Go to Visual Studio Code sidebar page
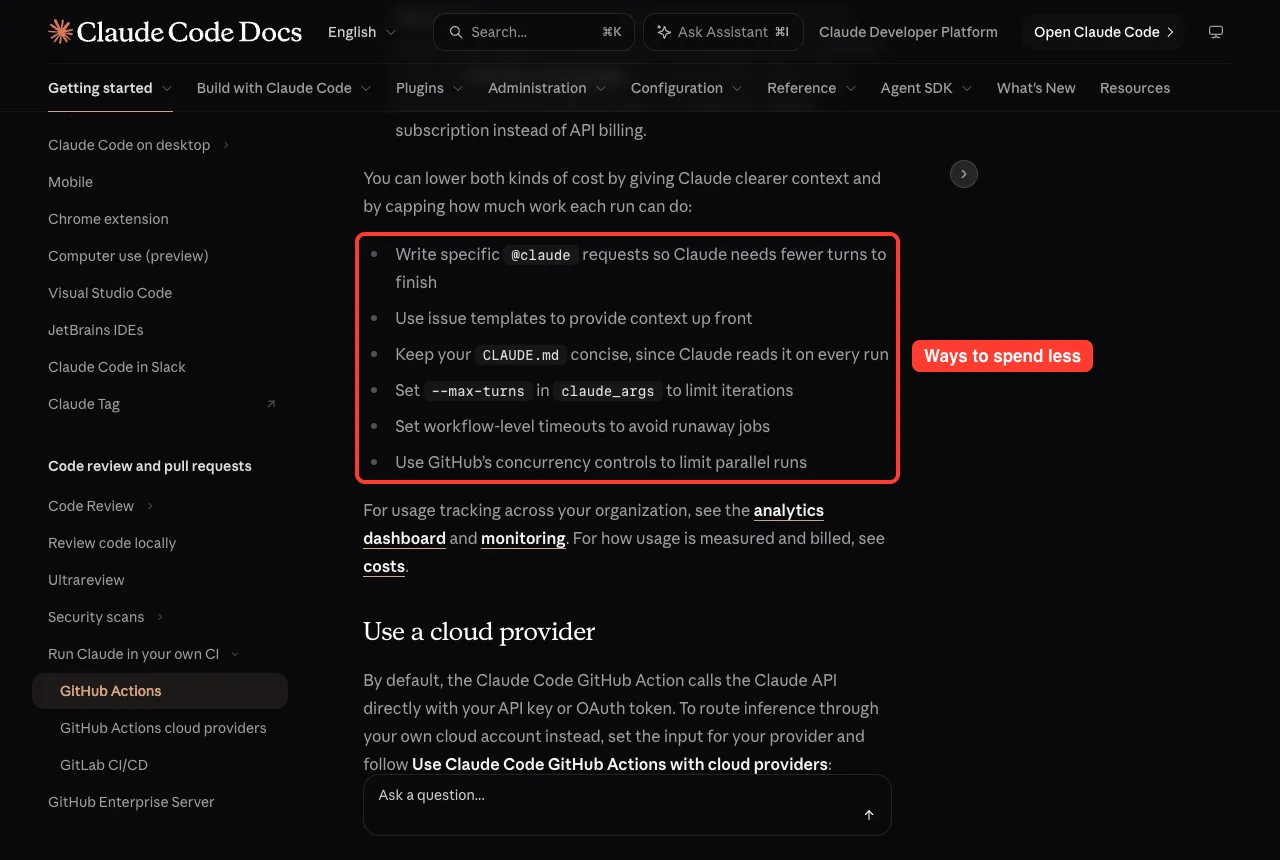The width and height of the screenshot is (1280, 860). (x=110, y=293)
